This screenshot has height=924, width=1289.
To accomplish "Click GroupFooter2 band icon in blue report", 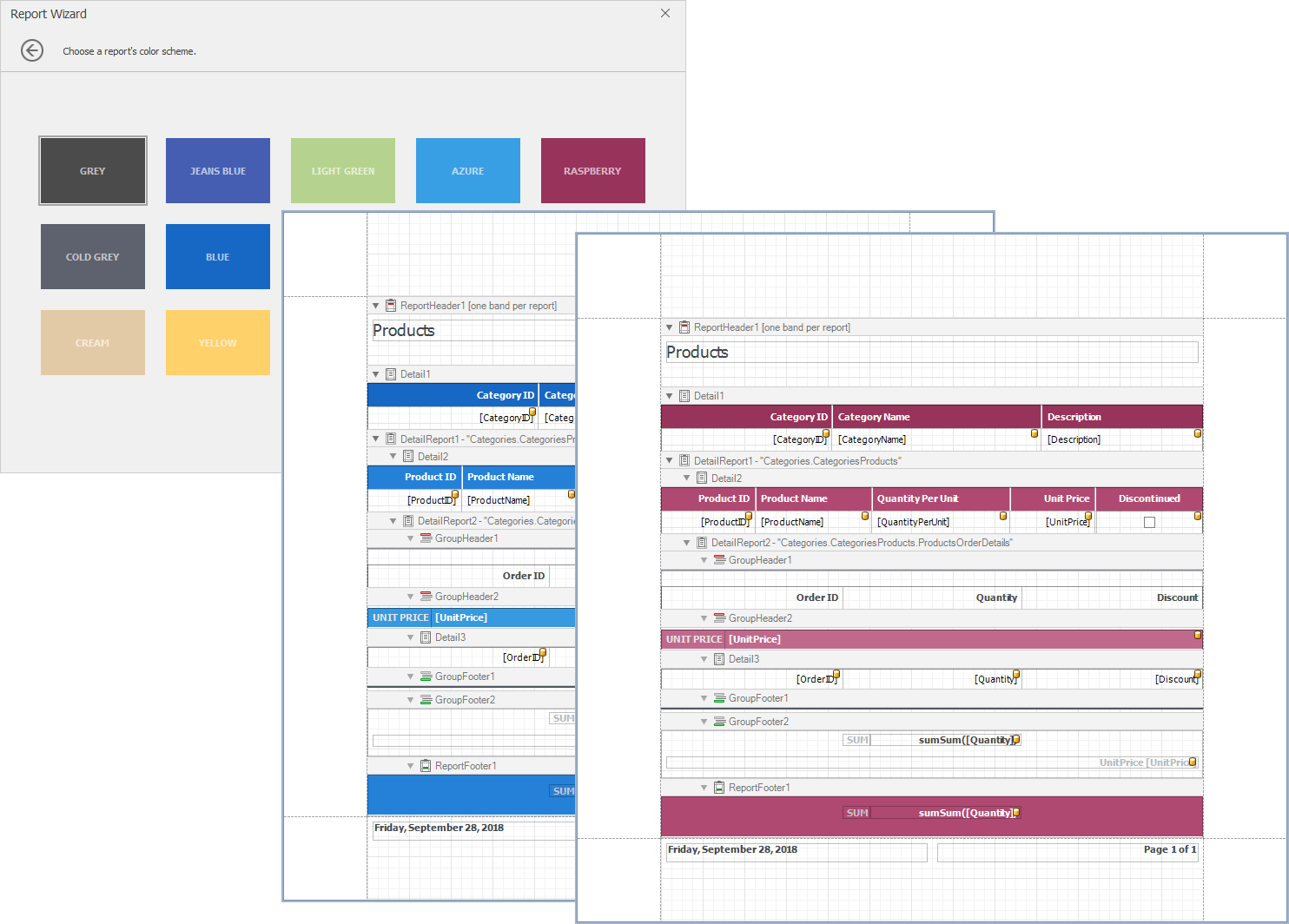I will [x=426, y=700].
